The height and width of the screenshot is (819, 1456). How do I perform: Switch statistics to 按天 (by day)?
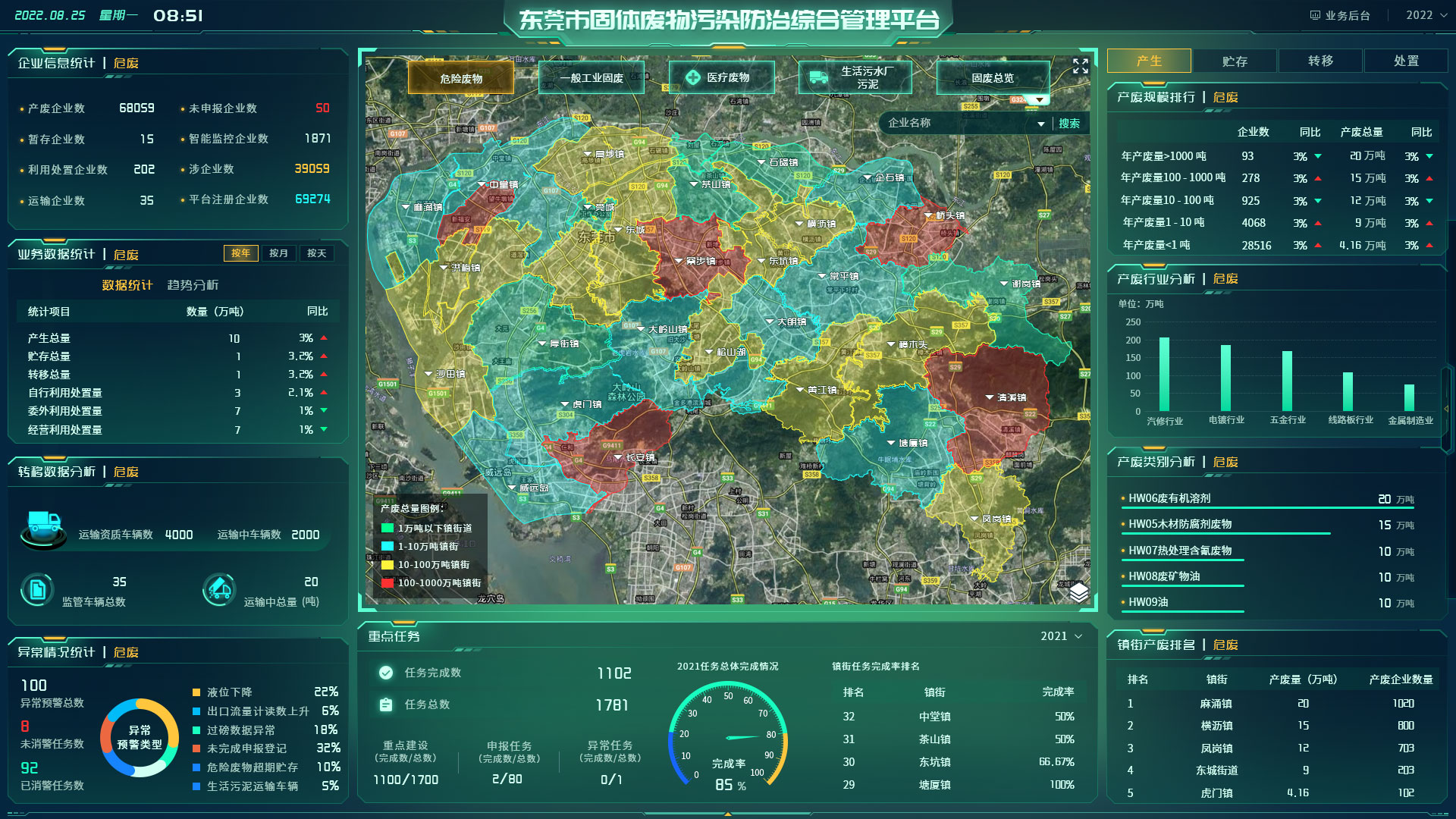pyautogui.click(x=316, y=253)
